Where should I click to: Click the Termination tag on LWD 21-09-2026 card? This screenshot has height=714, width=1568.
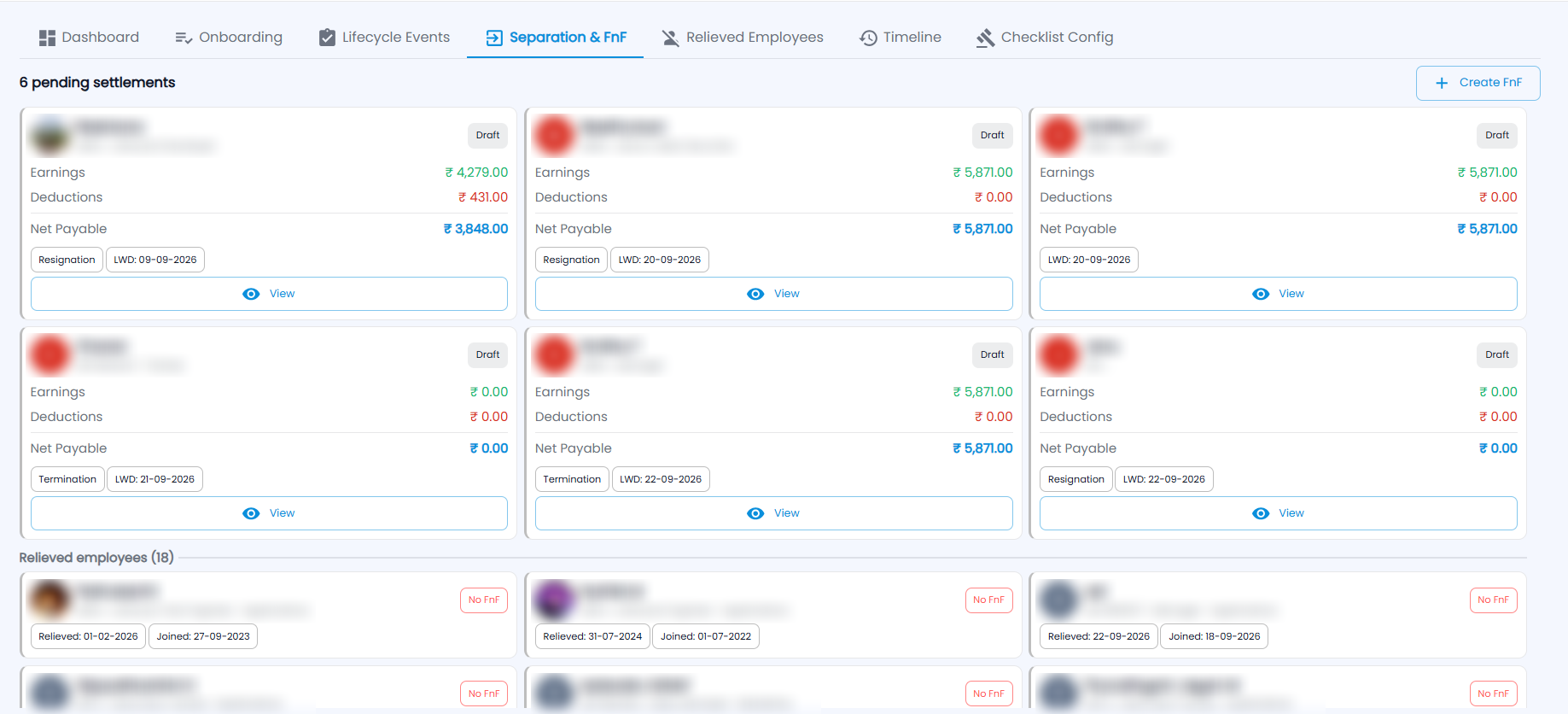click(x=67, y=479)
